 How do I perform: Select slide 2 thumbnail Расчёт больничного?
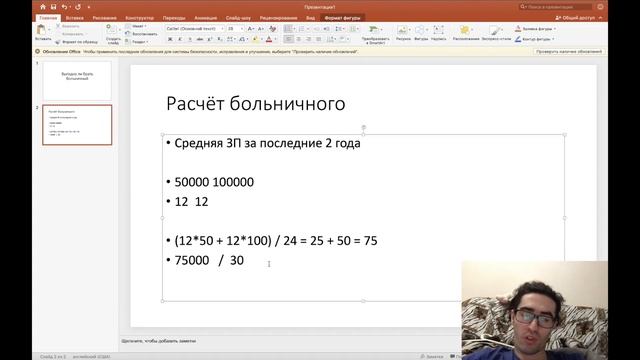pos(77,125)
